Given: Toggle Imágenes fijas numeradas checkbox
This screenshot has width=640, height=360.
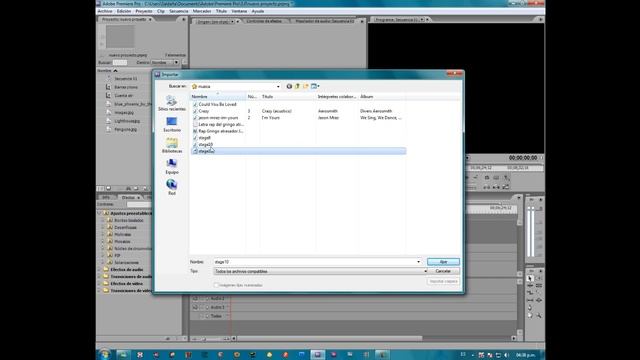Looking at the screenshot, I should point(216,285).
